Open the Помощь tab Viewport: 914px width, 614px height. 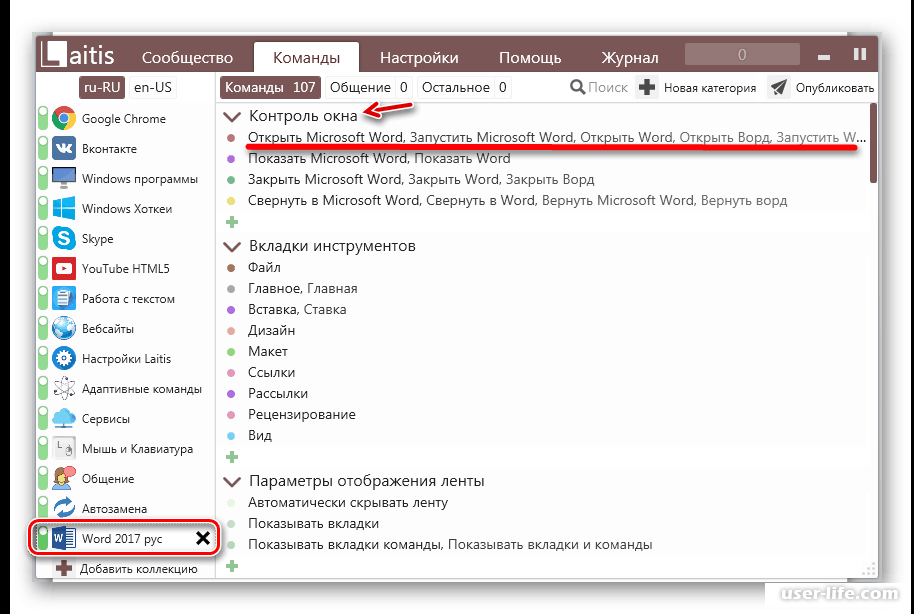[530, 58]
